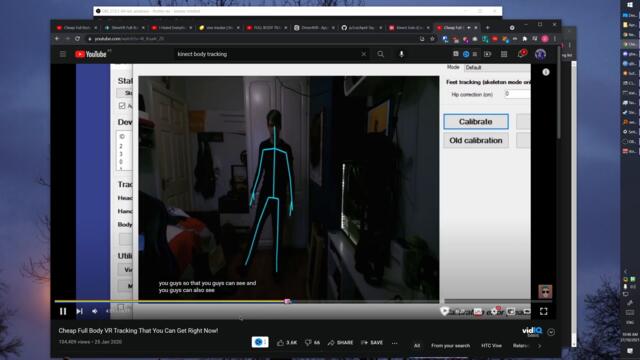Open the Chrome profile avatar
Screen dimensions: 640x360
(x=545, y=39)
